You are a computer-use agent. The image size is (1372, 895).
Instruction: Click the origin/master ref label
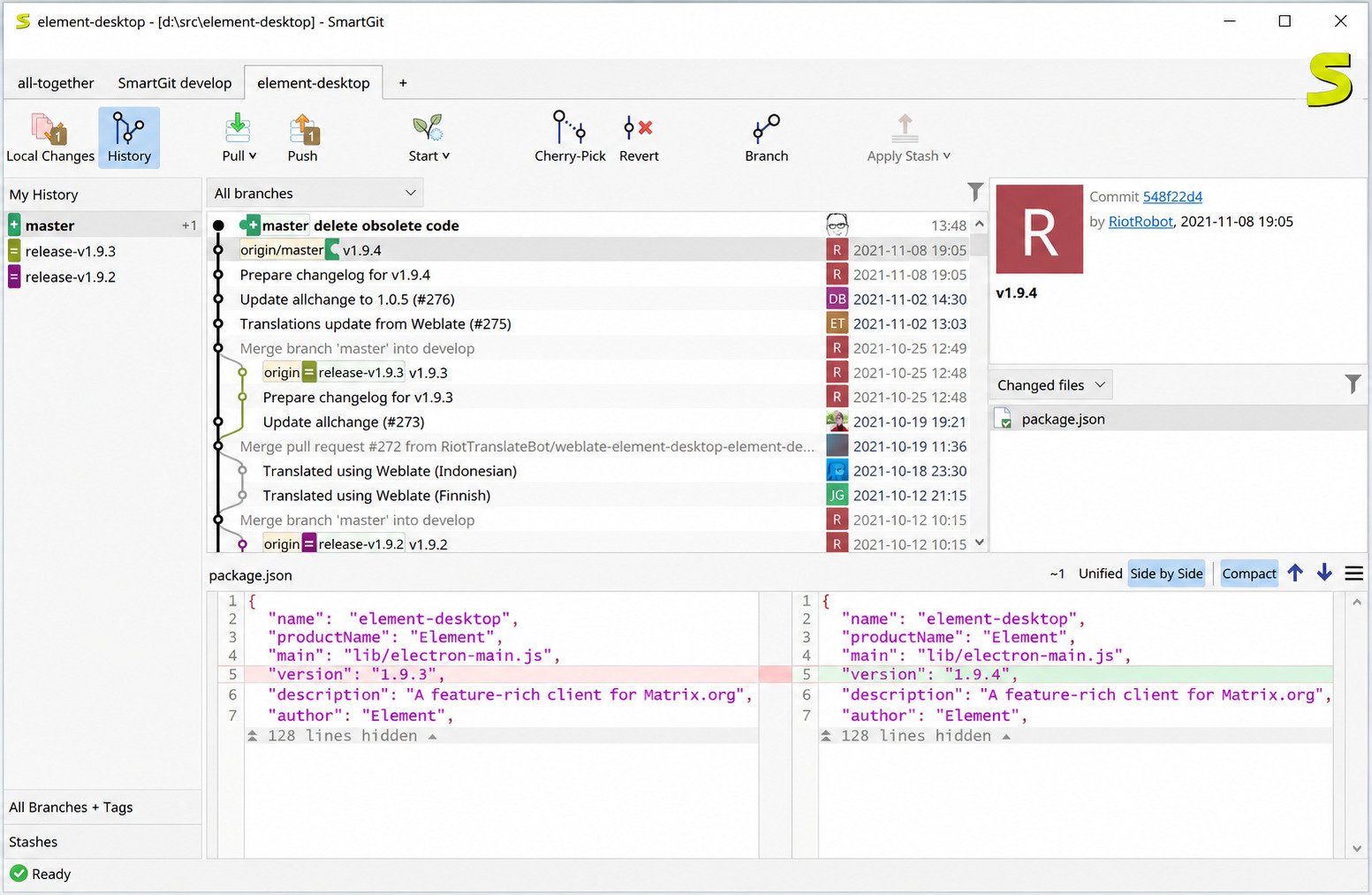pos(282,250)
